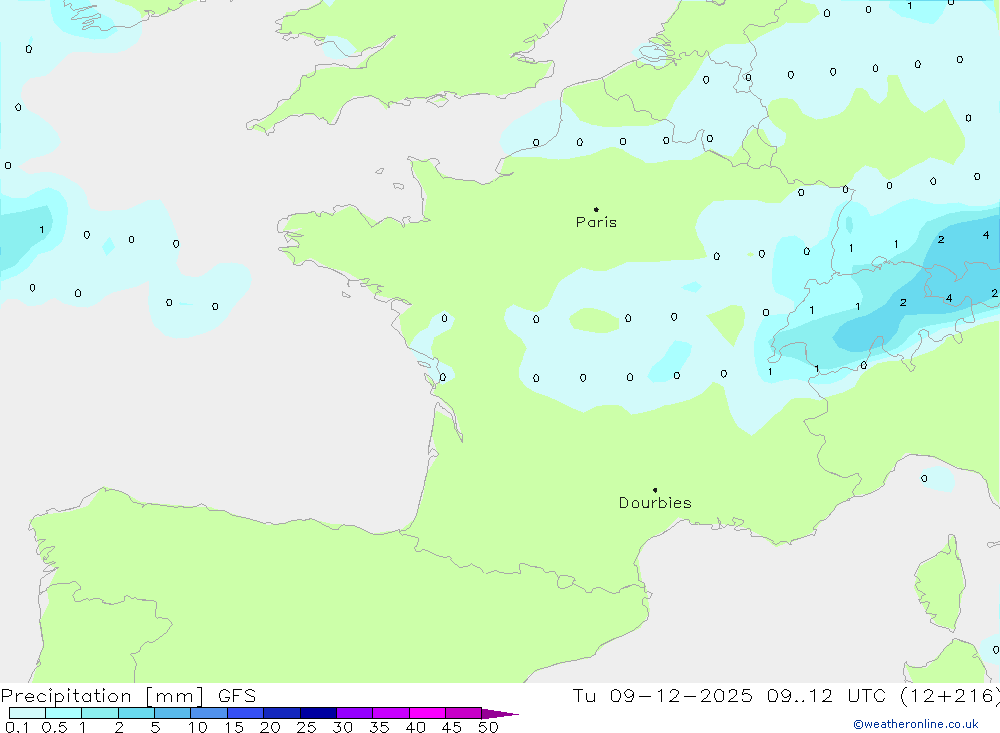Click the Paris city label
This screenshot has width=1000, height=733.
click(596, 222)
